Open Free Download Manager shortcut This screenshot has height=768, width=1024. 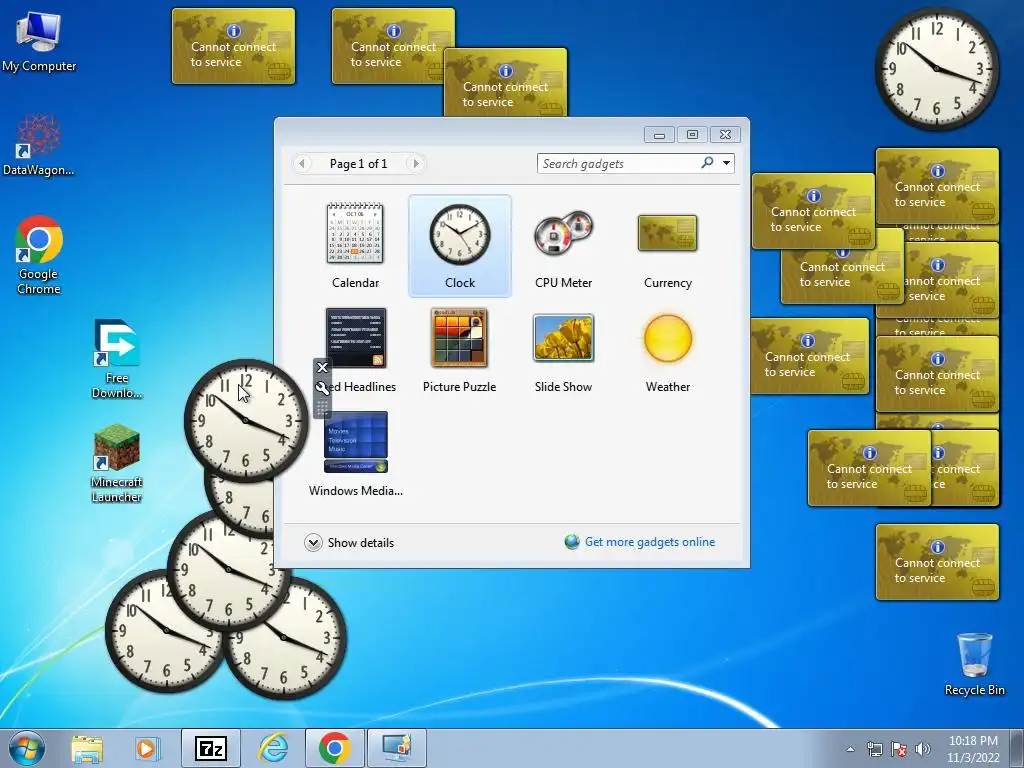click(x=117, y=359)
